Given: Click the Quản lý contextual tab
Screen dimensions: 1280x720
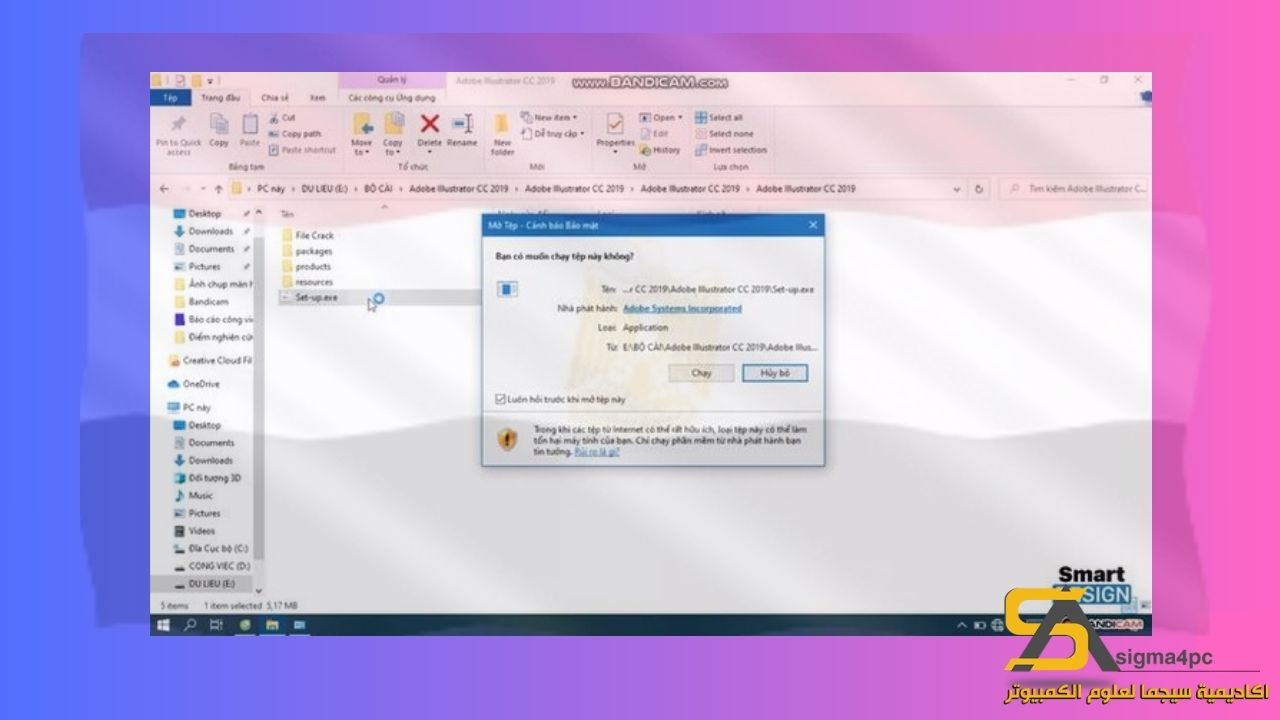Looking at the screenshot, I should coord(391,79).
